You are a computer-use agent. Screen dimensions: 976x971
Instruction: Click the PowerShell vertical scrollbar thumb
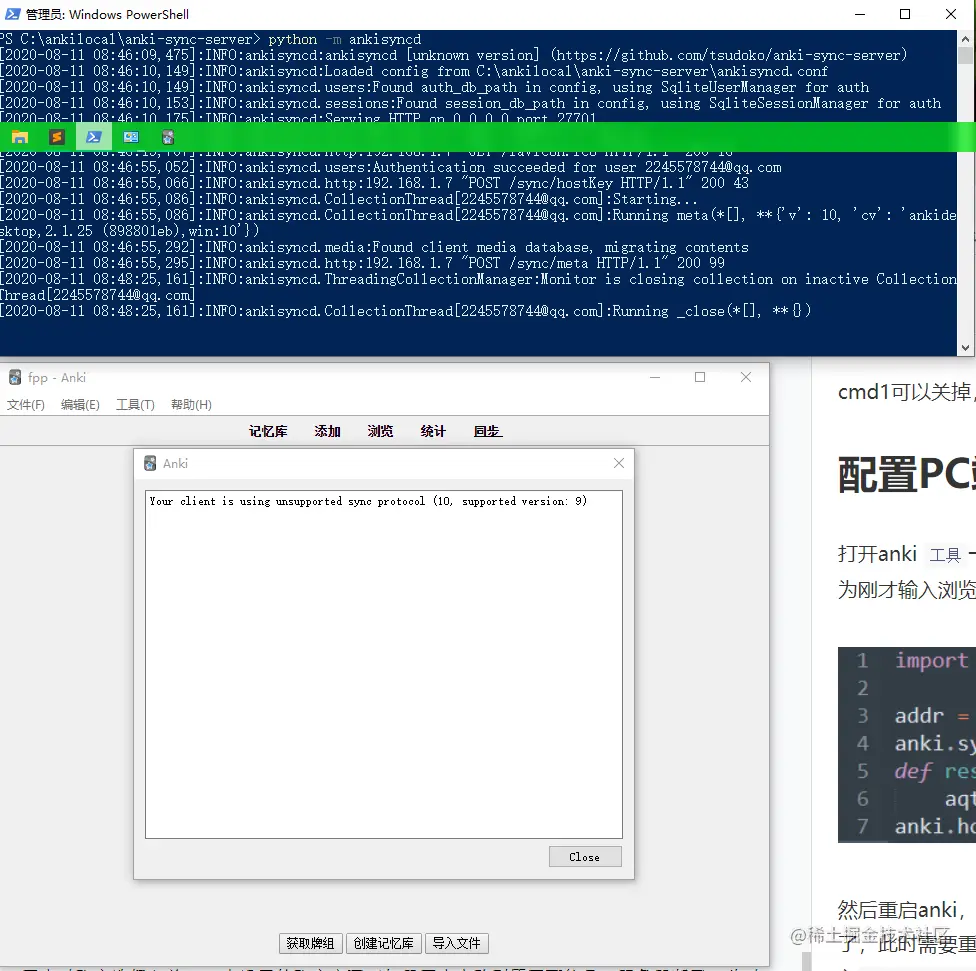click(965, 55)
